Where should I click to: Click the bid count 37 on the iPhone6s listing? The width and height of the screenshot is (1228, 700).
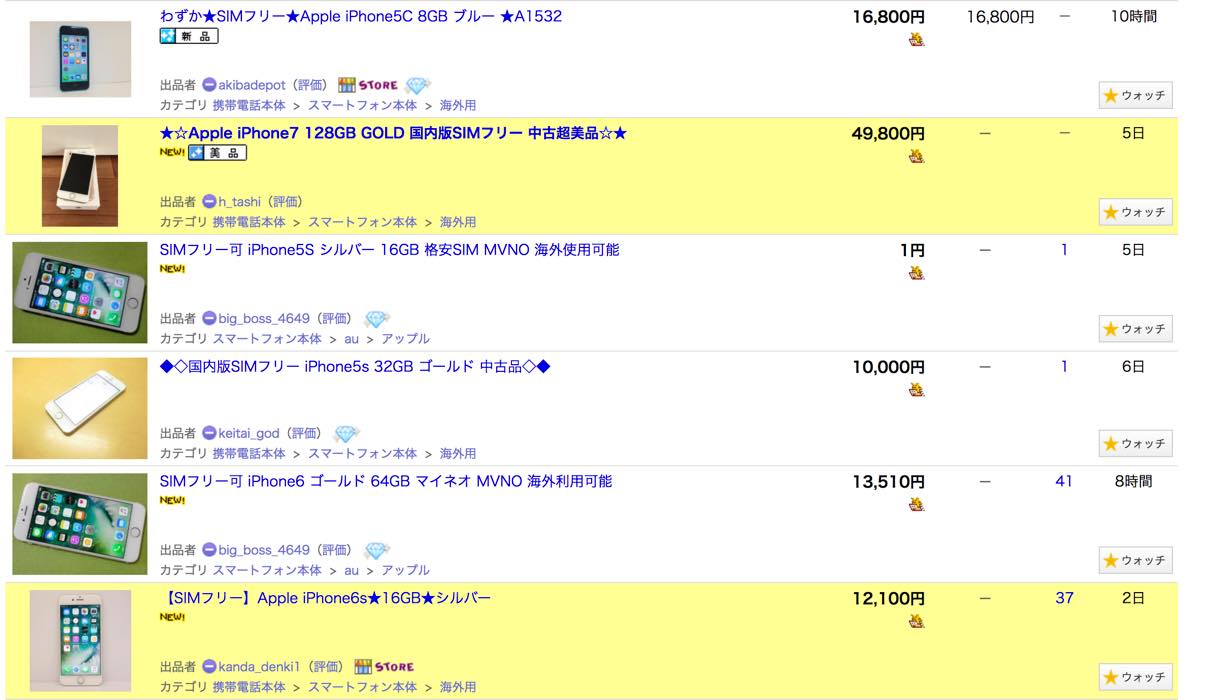point(1064,598)
